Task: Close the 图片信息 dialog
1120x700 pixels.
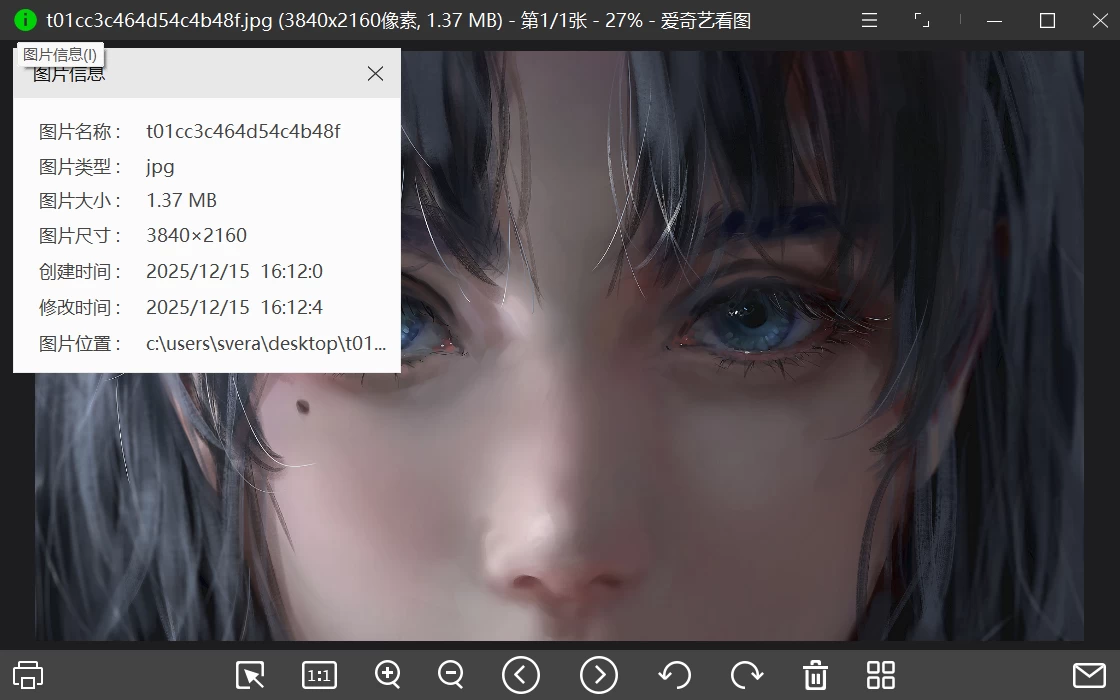Action: pyautogui.click(x=375, y=73)
